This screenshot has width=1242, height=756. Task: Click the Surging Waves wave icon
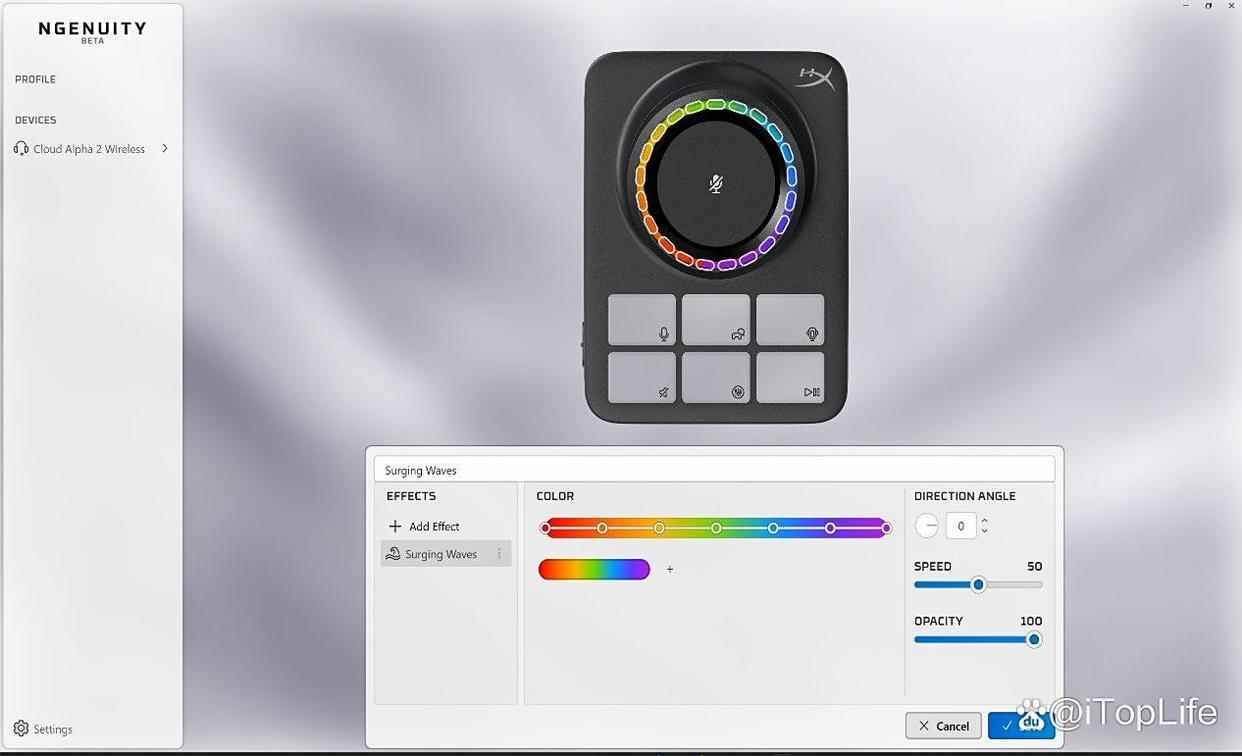pyautogui.click(x=393, y=554)
